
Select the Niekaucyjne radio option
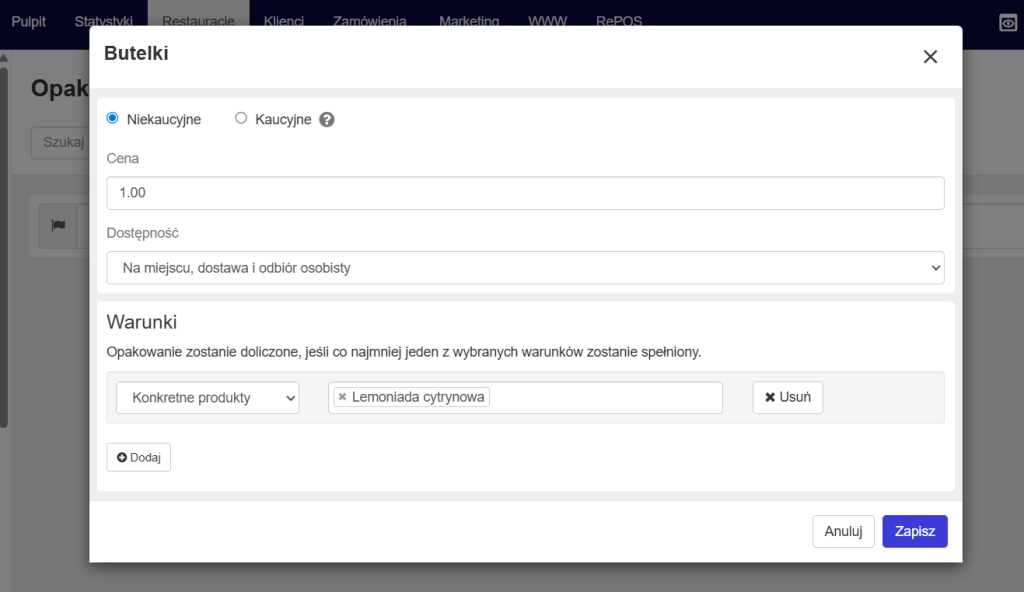coord(113,118)
